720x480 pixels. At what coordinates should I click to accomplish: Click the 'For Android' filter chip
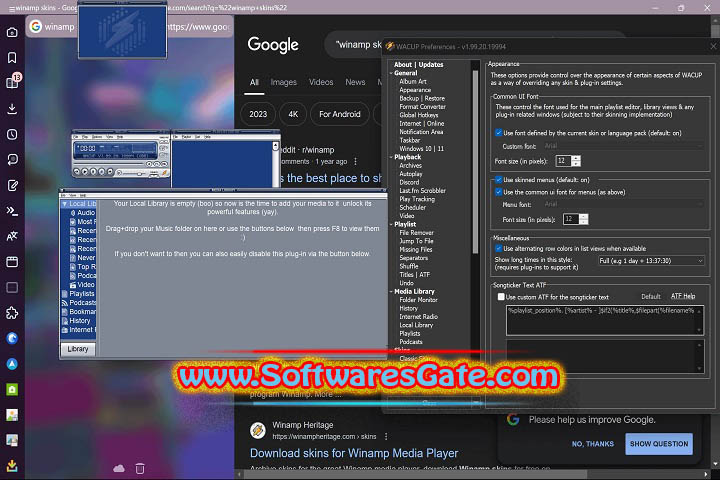point(340,114)
